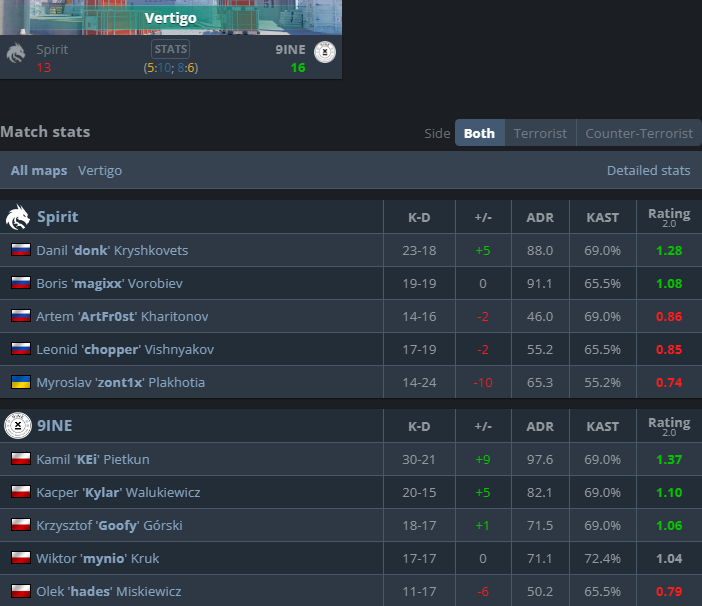The image size is (702, 606).
Task: Click the K-D header in Spirit table
Action: point(419,218)
